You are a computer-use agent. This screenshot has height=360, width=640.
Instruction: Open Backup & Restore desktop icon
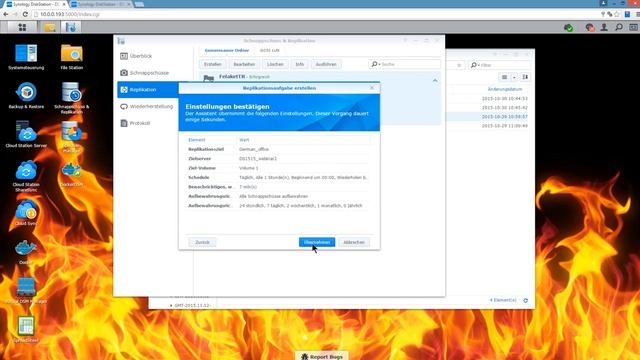click(26, 96)
